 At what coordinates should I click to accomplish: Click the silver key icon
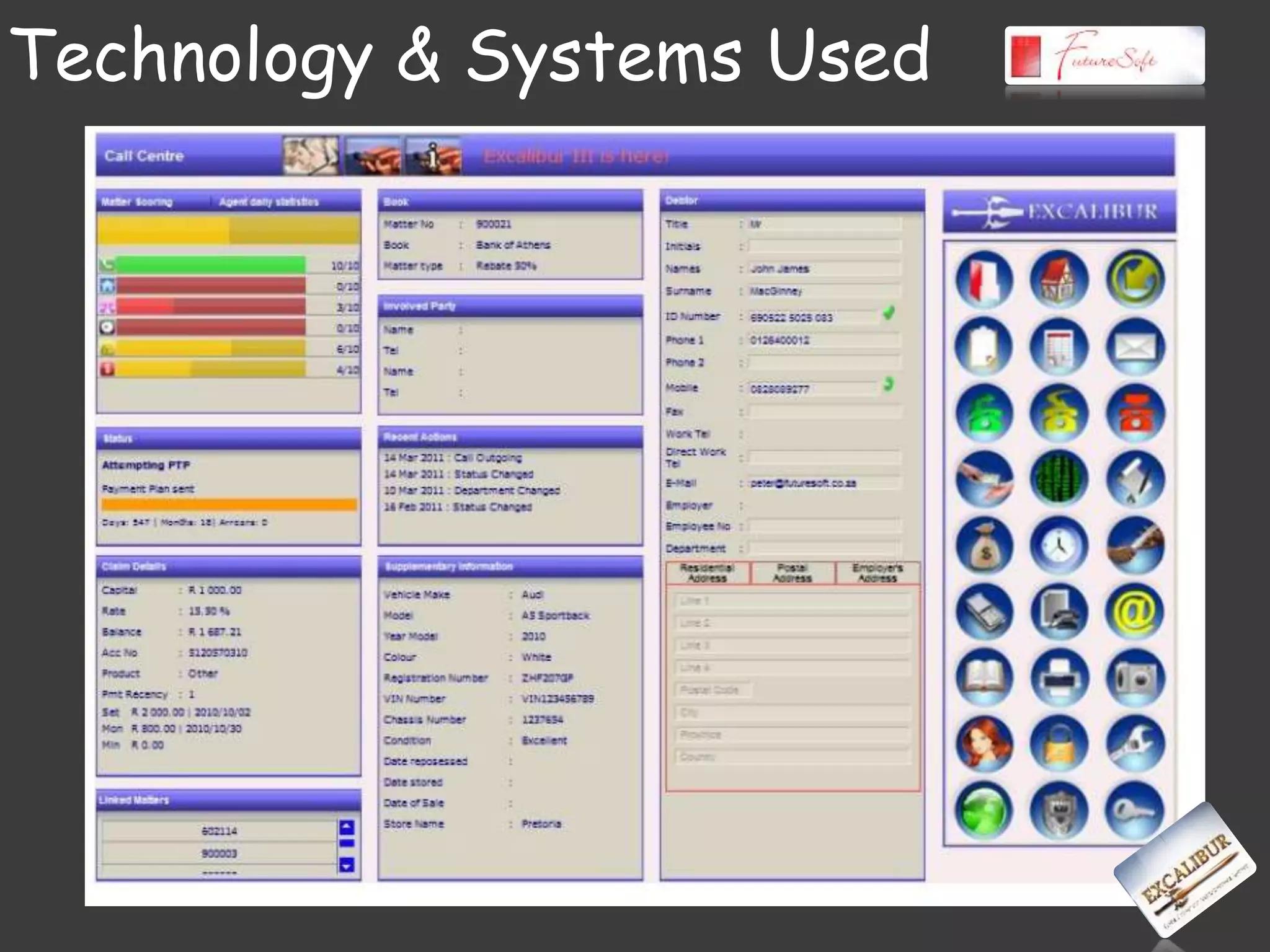coord(1135,810)
